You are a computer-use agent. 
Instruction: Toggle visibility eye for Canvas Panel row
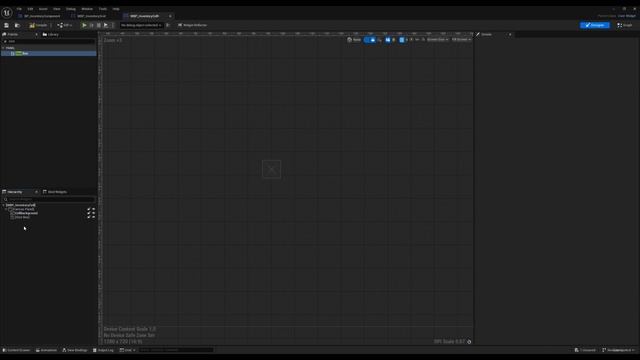coord(93,209)
